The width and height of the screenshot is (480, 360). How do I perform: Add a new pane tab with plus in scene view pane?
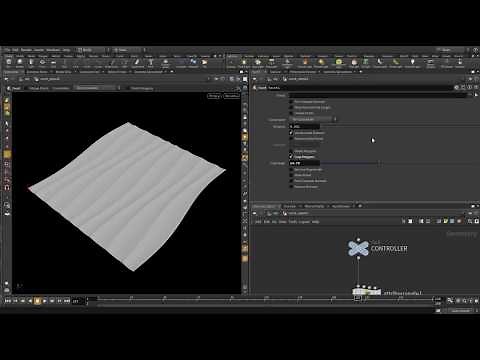click(x=172, y=72)
